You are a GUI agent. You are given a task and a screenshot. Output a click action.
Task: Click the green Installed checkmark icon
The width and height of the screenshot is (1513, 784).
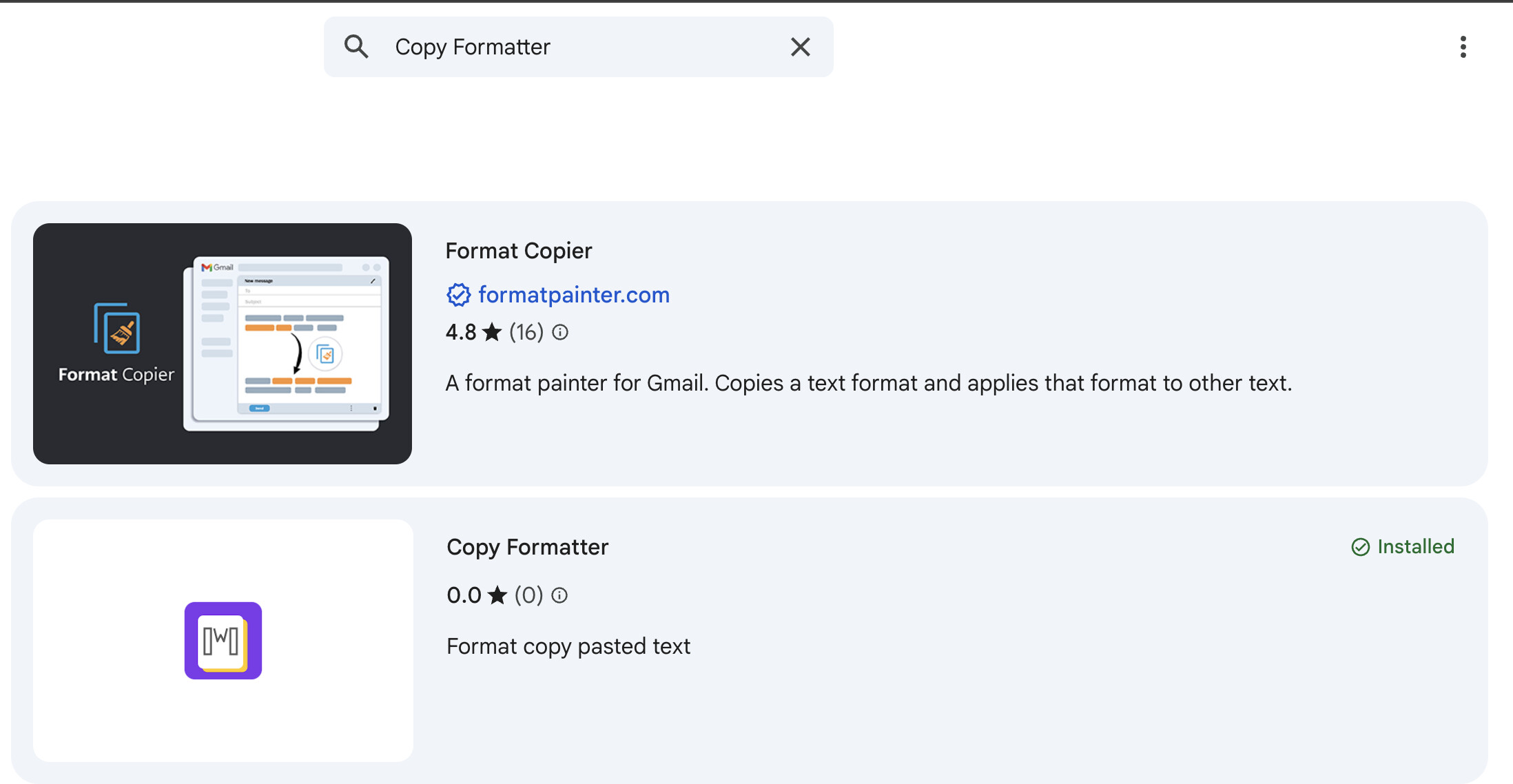click(x=1361, y=547)
